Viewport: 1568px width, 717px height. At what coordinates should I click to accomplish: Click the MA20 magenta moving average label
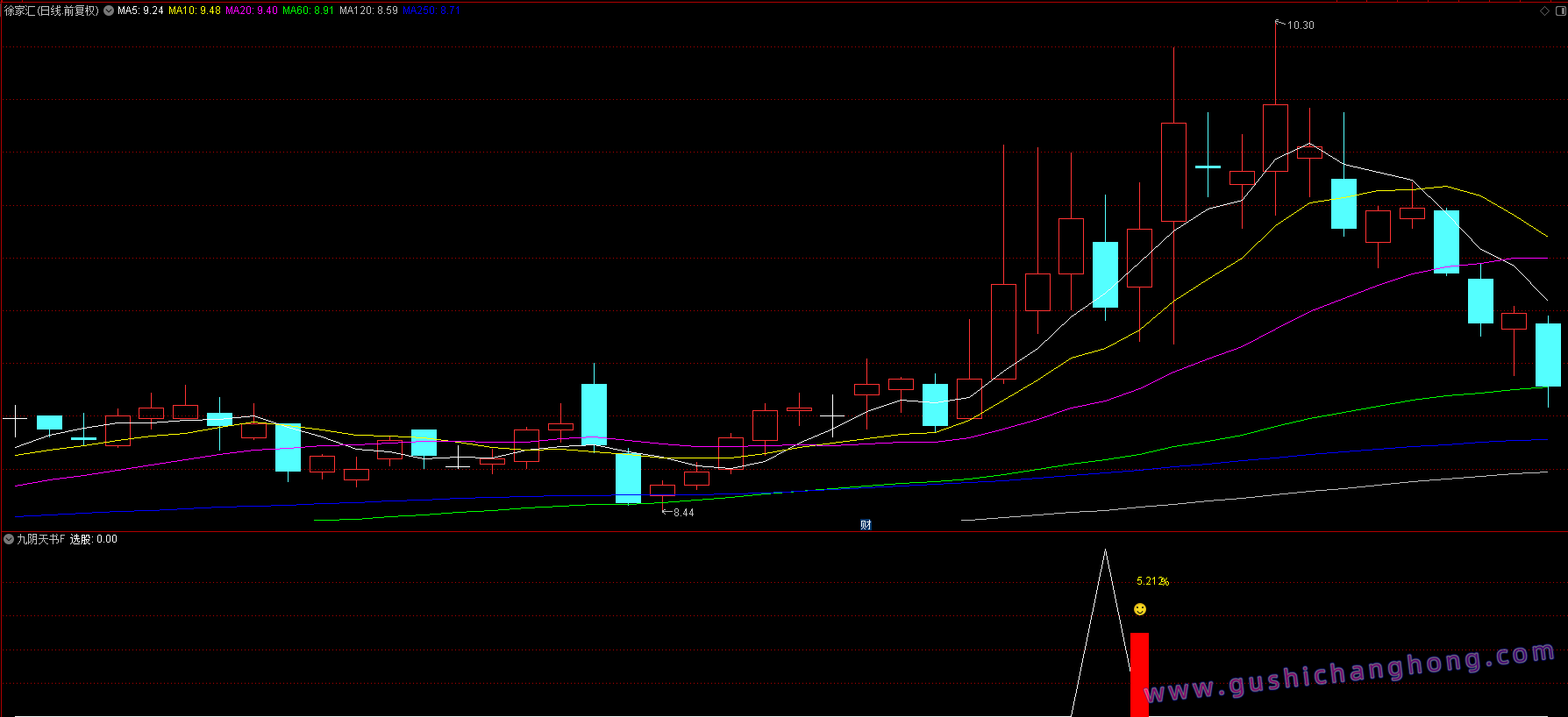(252, 11)
